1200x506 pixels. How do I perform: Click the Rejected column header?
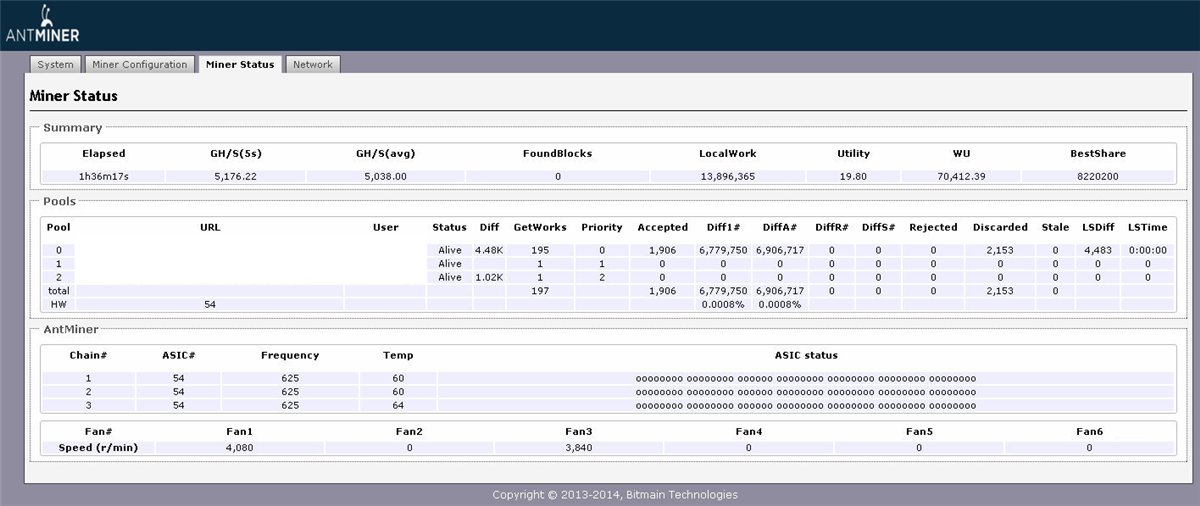point(933,227)
